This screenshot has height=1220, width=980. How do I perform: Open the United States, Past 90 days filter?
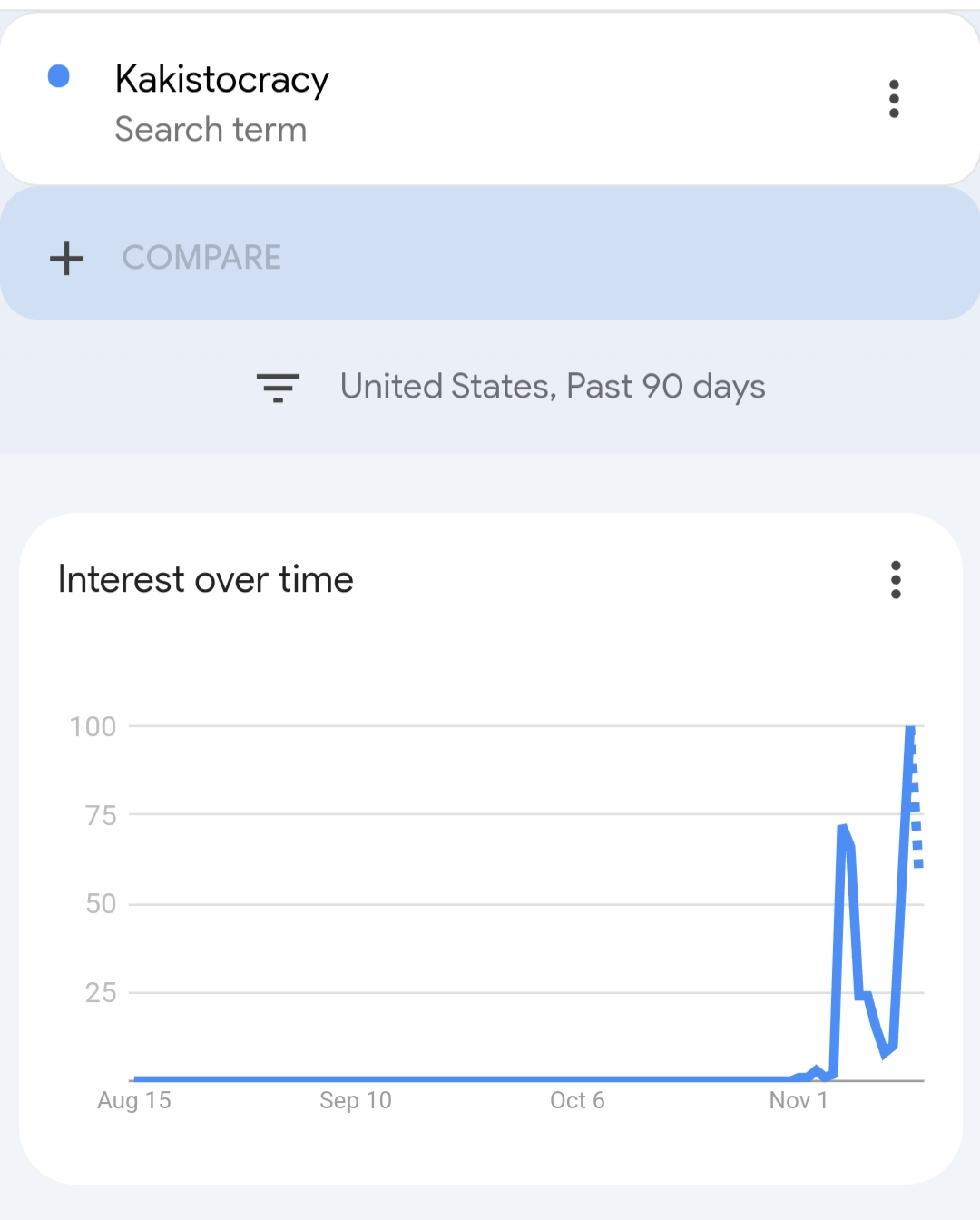552,387
